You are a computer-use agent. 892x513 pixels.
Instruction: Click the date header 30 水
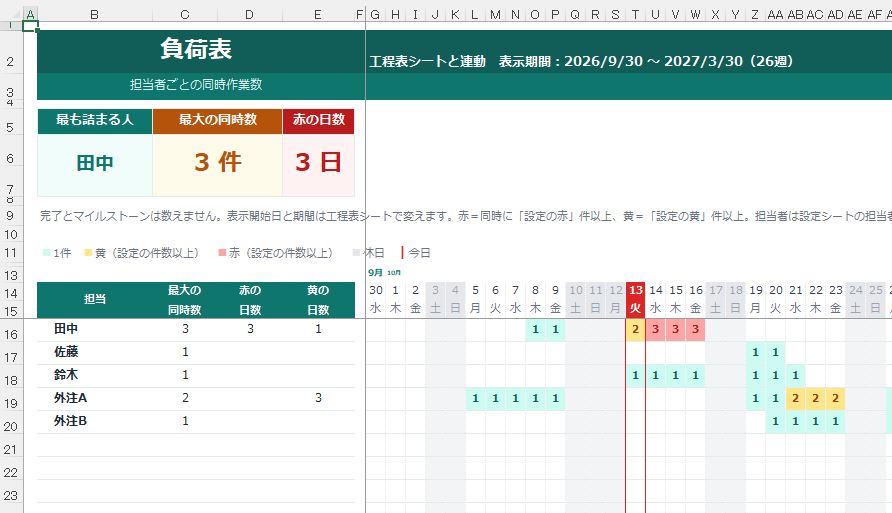tap(375, 300)
